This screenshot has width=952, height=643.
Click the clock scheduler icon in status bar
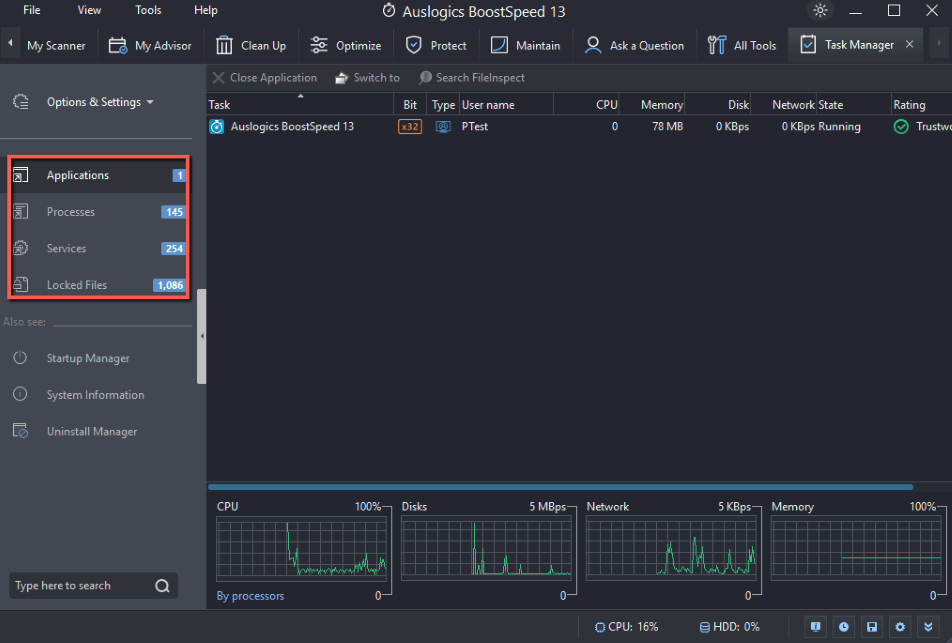click(x=843, y=627)
